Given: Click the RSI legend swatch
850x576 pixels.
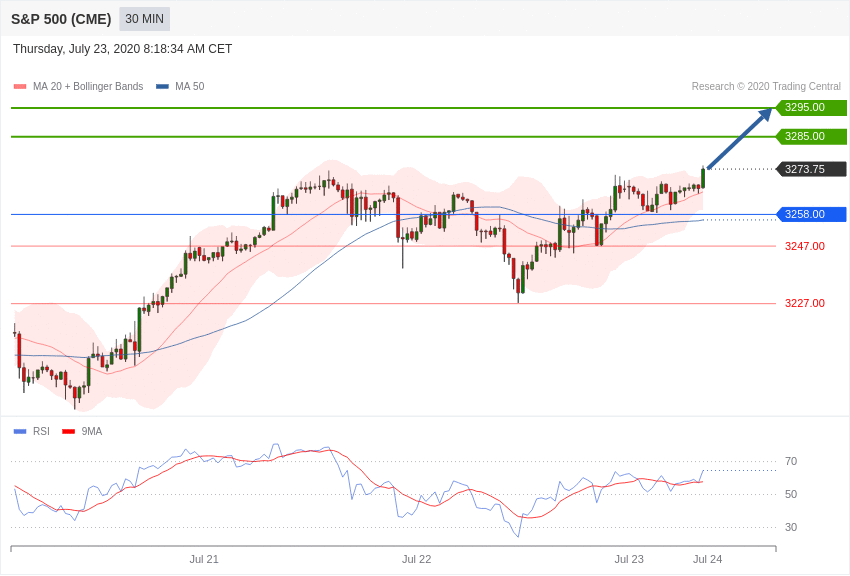Looking at the screenshot, I should click(20, 432).
